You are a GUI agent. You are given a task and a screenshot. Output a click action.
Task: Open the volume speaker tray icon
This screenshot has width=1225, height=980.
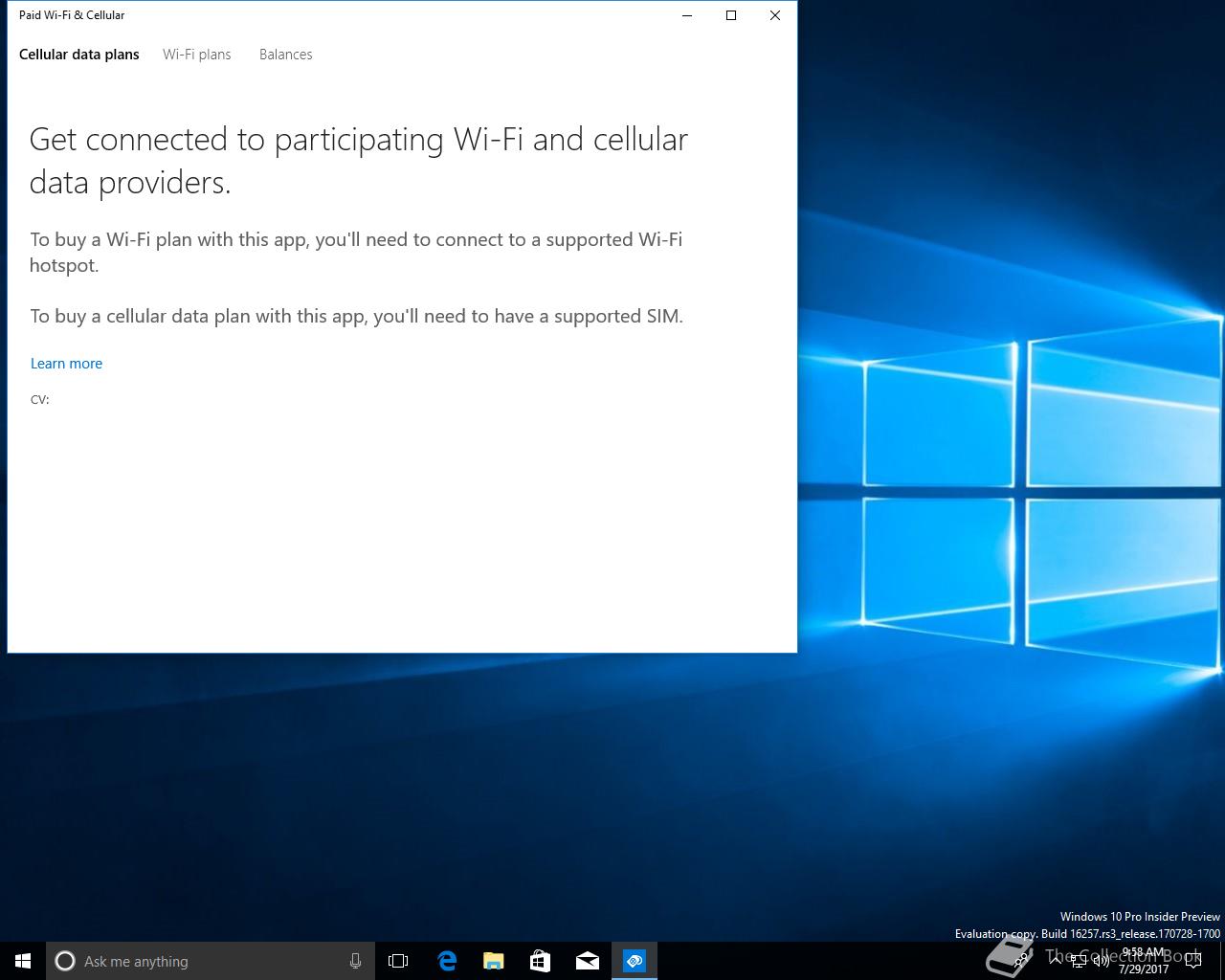(1102, 962)
